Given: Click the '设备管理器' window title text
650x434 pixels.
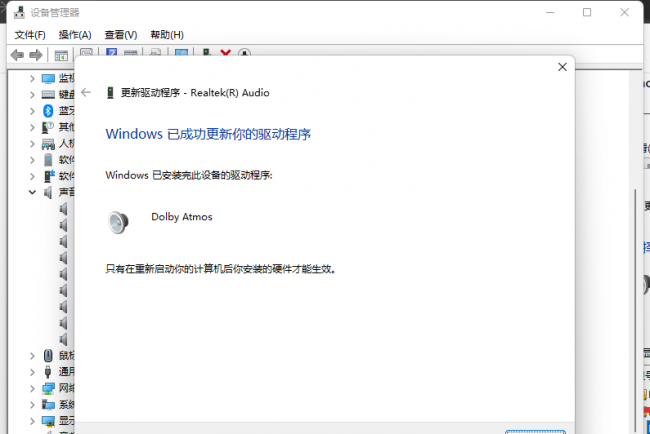Looking at the screenshot, I should (x=55, y=13).
